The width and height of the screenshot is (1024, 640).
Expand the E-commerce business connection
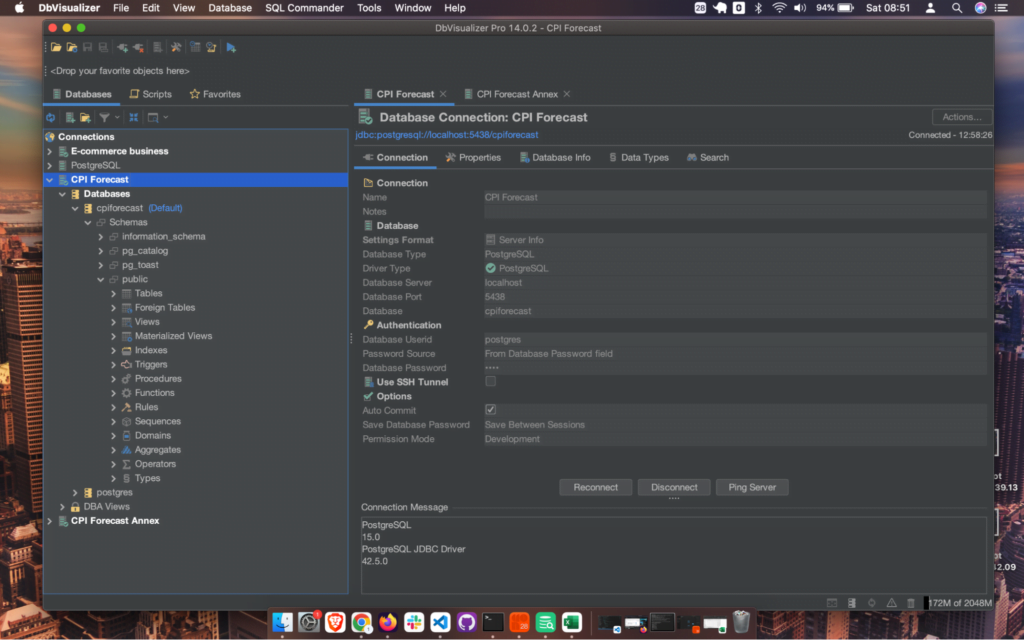point(50,151)
